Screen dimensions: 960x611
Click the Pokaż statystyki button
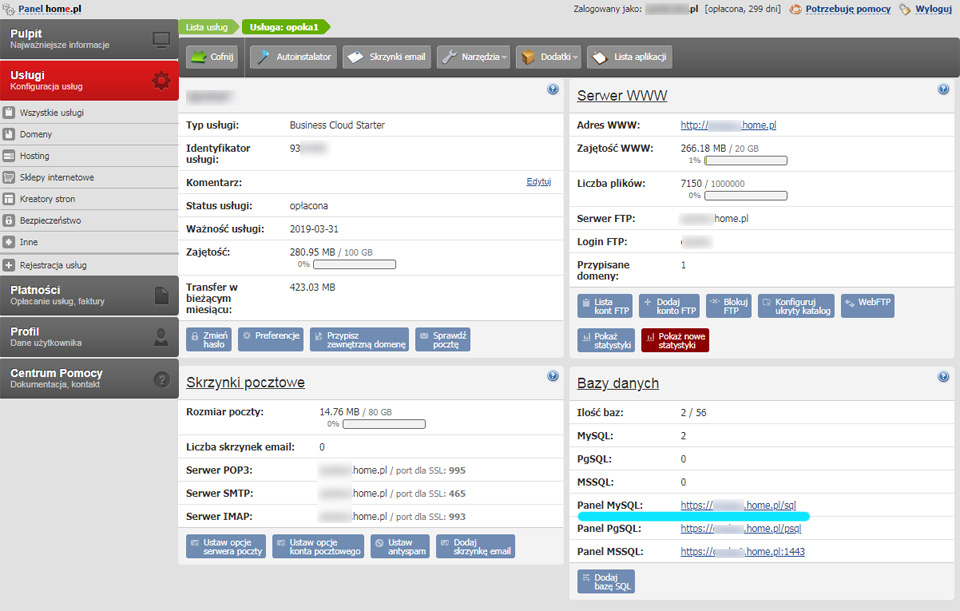click(x=606, y=340)
